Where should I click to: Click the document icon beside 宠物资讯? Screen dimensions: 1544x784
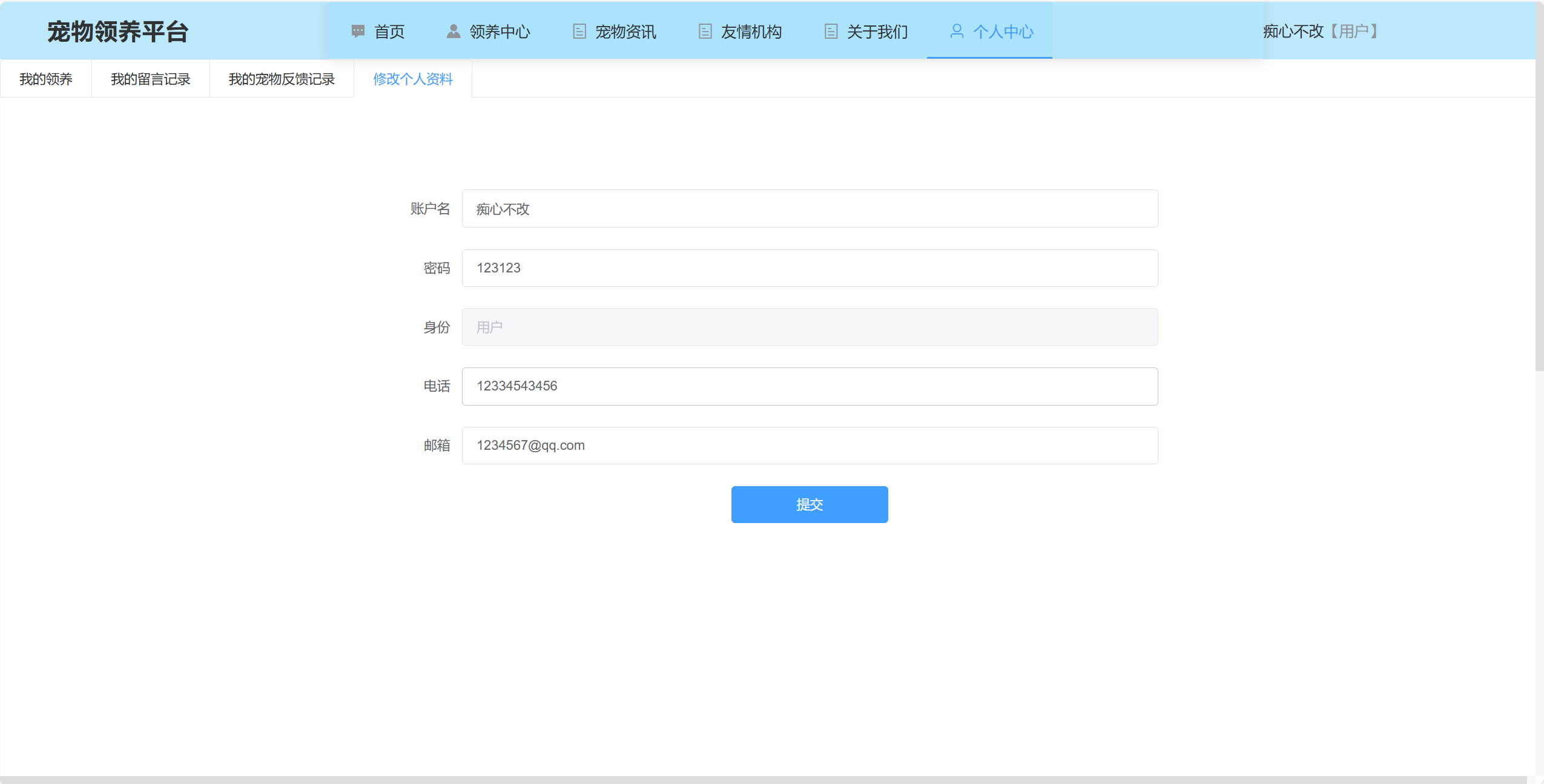[x=579, y=31]
